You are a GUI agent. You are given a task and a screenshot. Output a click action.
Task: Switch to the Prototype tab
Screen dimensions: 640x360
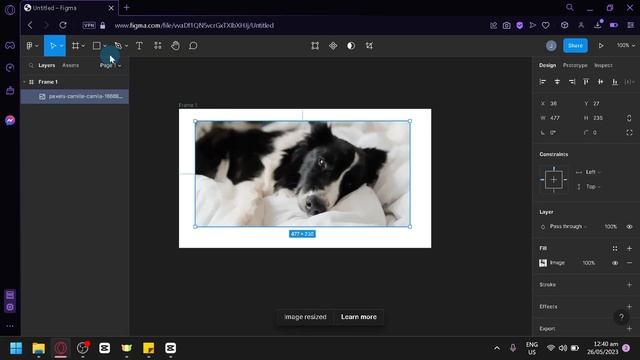coord(575,65)
